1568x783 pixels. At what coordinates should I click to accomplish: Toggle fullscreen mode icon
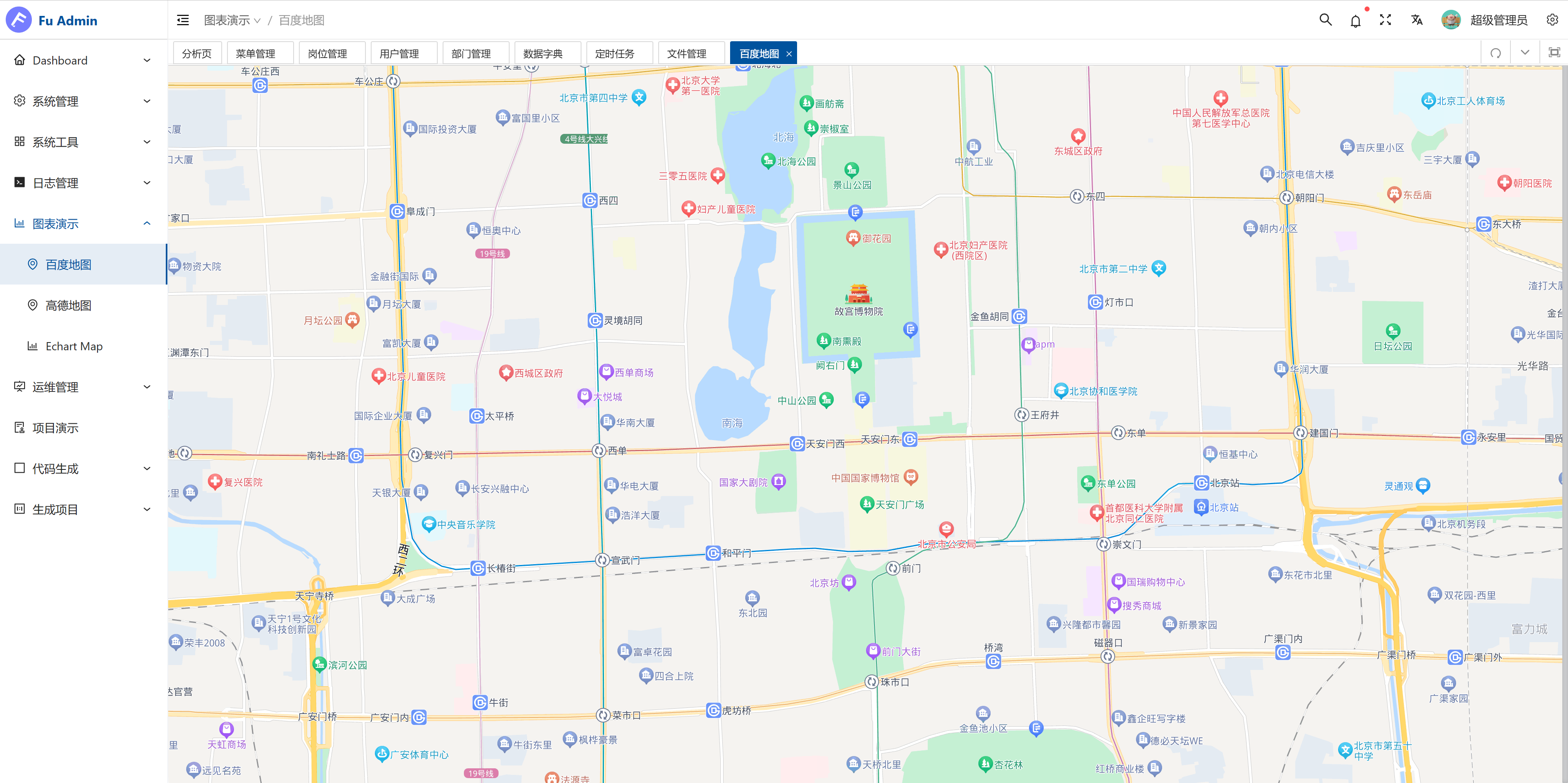coord(1385,20)
